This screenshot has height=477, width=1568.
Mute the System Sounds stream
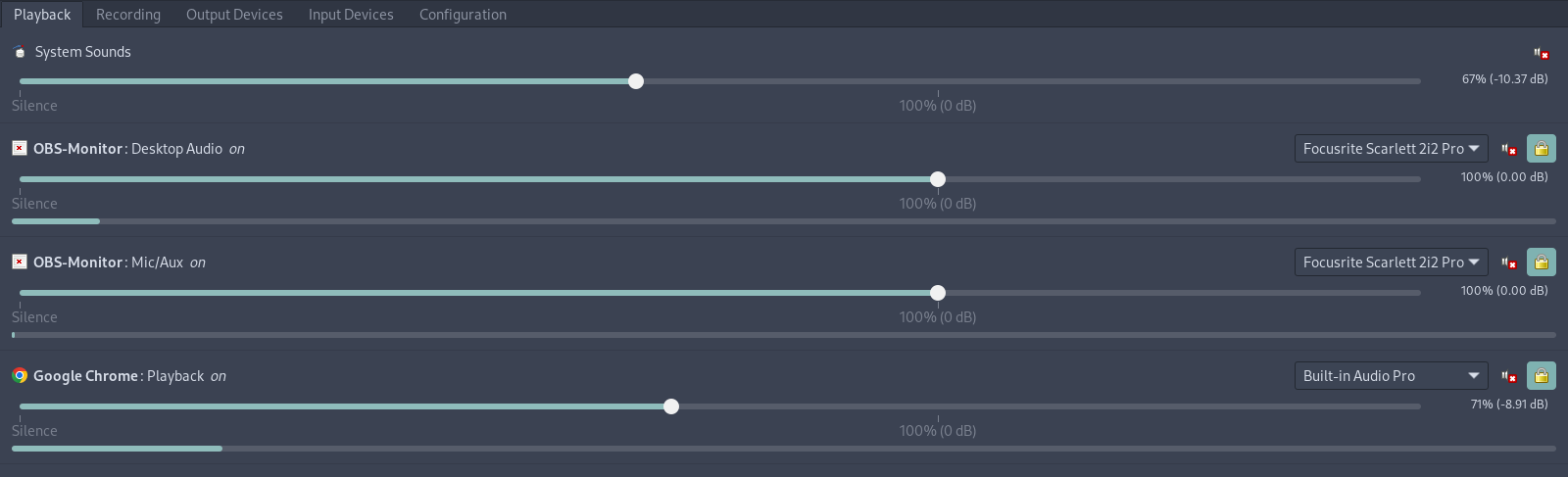pyautogui.click(x=1542, y=53)
